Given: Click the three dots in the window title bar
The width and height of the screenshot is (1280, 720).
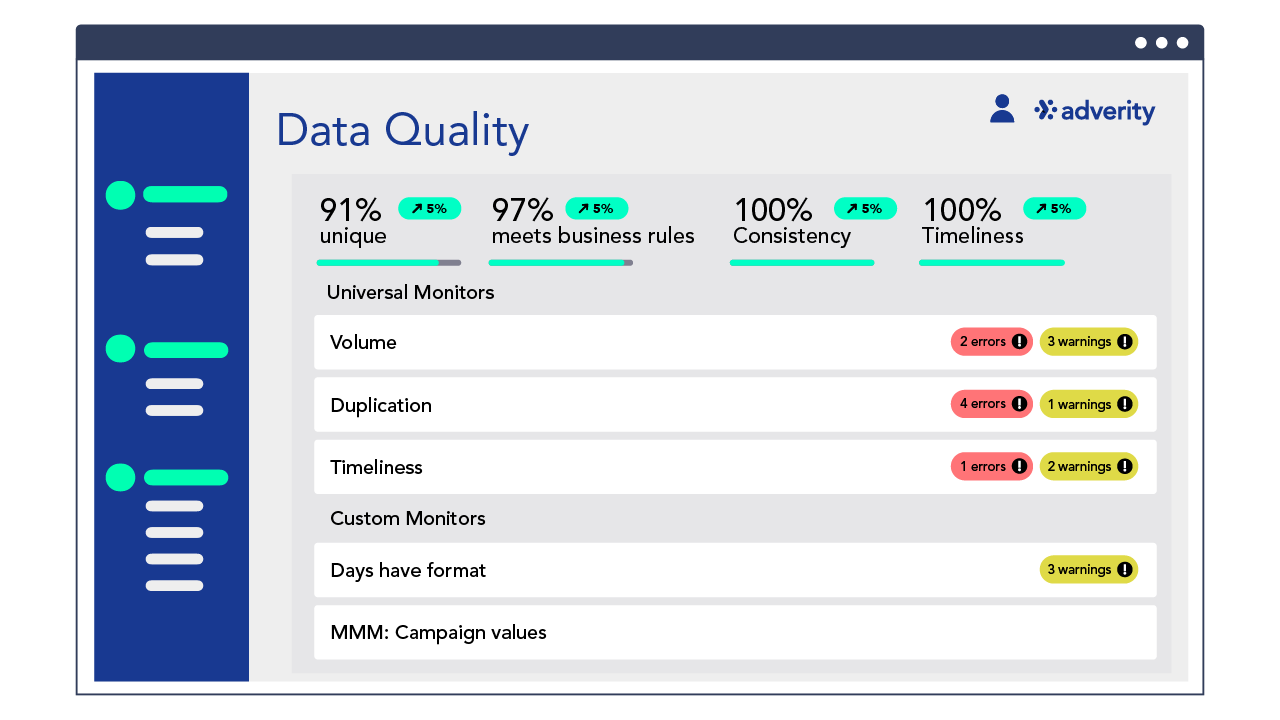Looking at the screenshot, I should [x=1162, y=43].
